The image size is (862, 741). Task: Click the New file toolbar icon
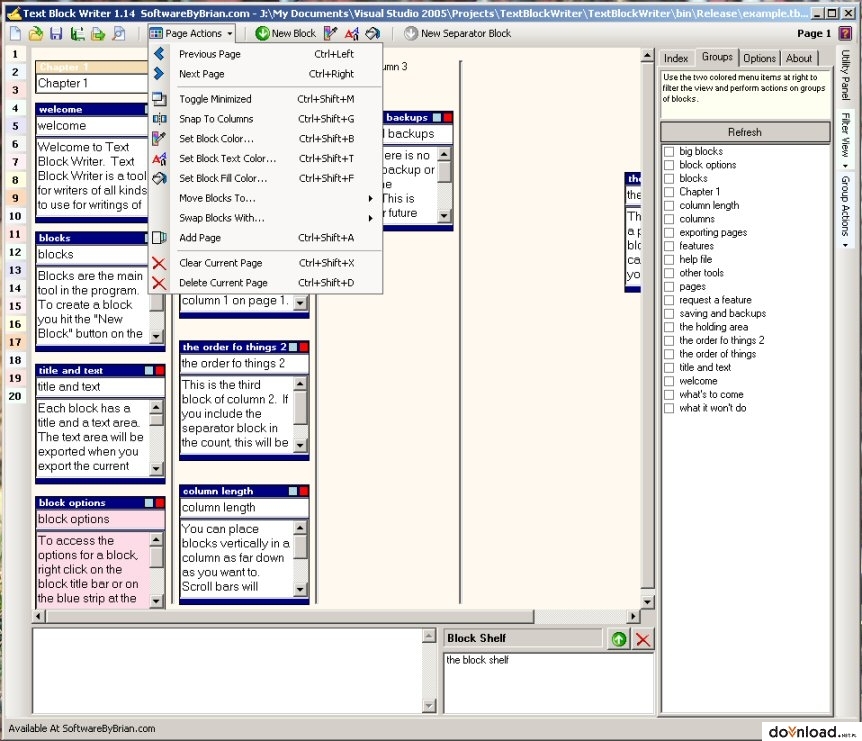[x=15, y=34]
